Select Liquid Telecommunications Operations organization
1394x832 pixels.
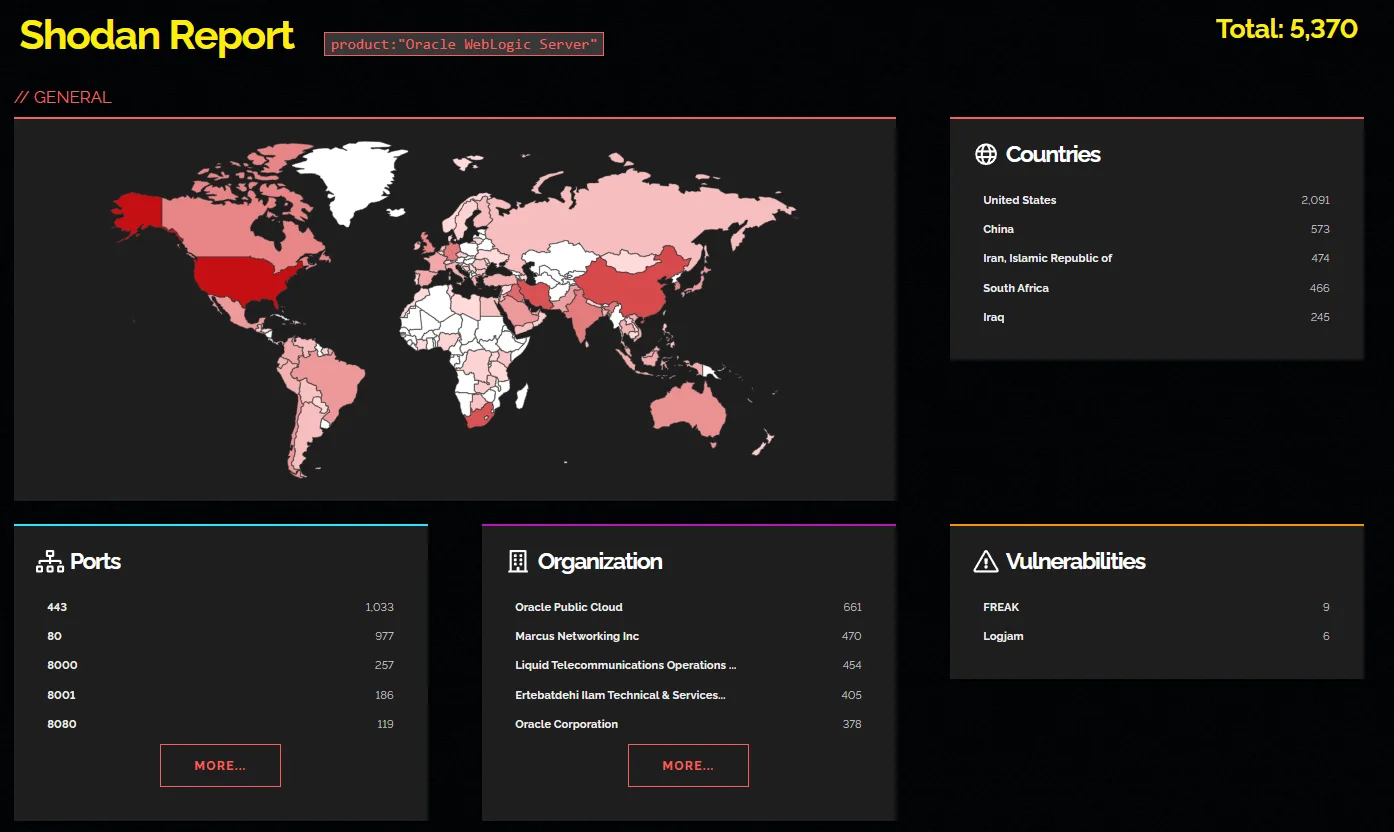click(x=626, y=665)
